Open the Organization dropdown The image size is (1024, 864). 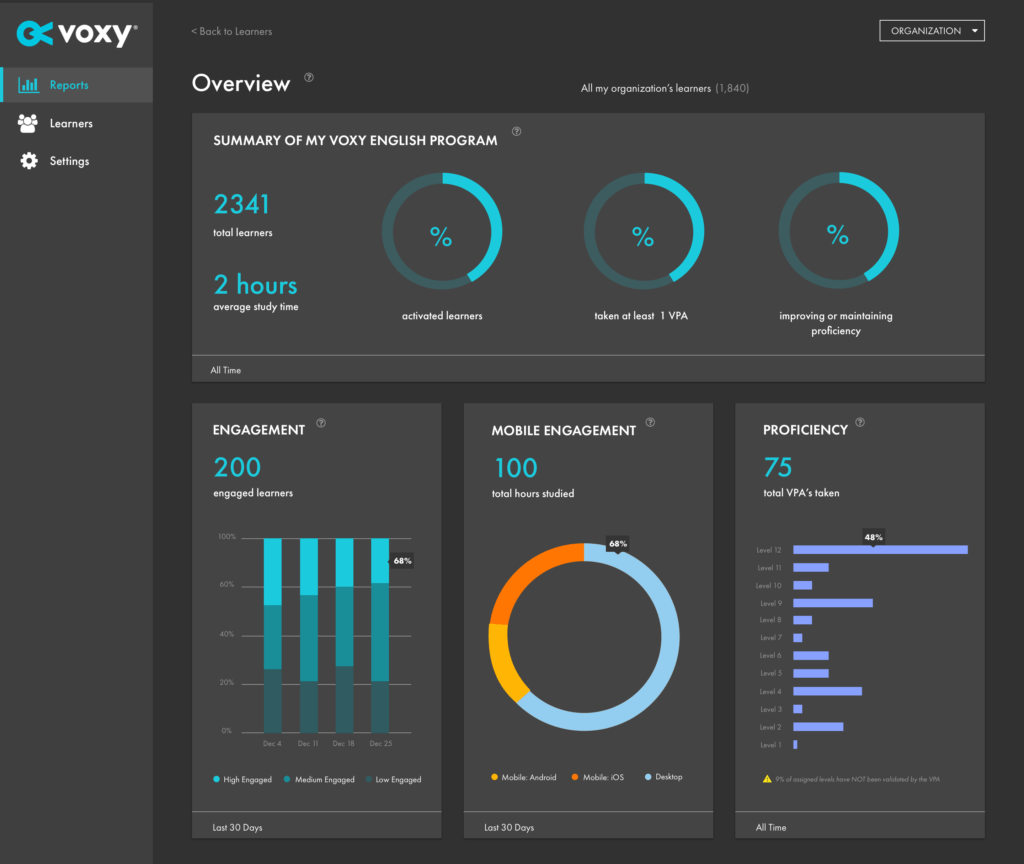tap(931, 30)
